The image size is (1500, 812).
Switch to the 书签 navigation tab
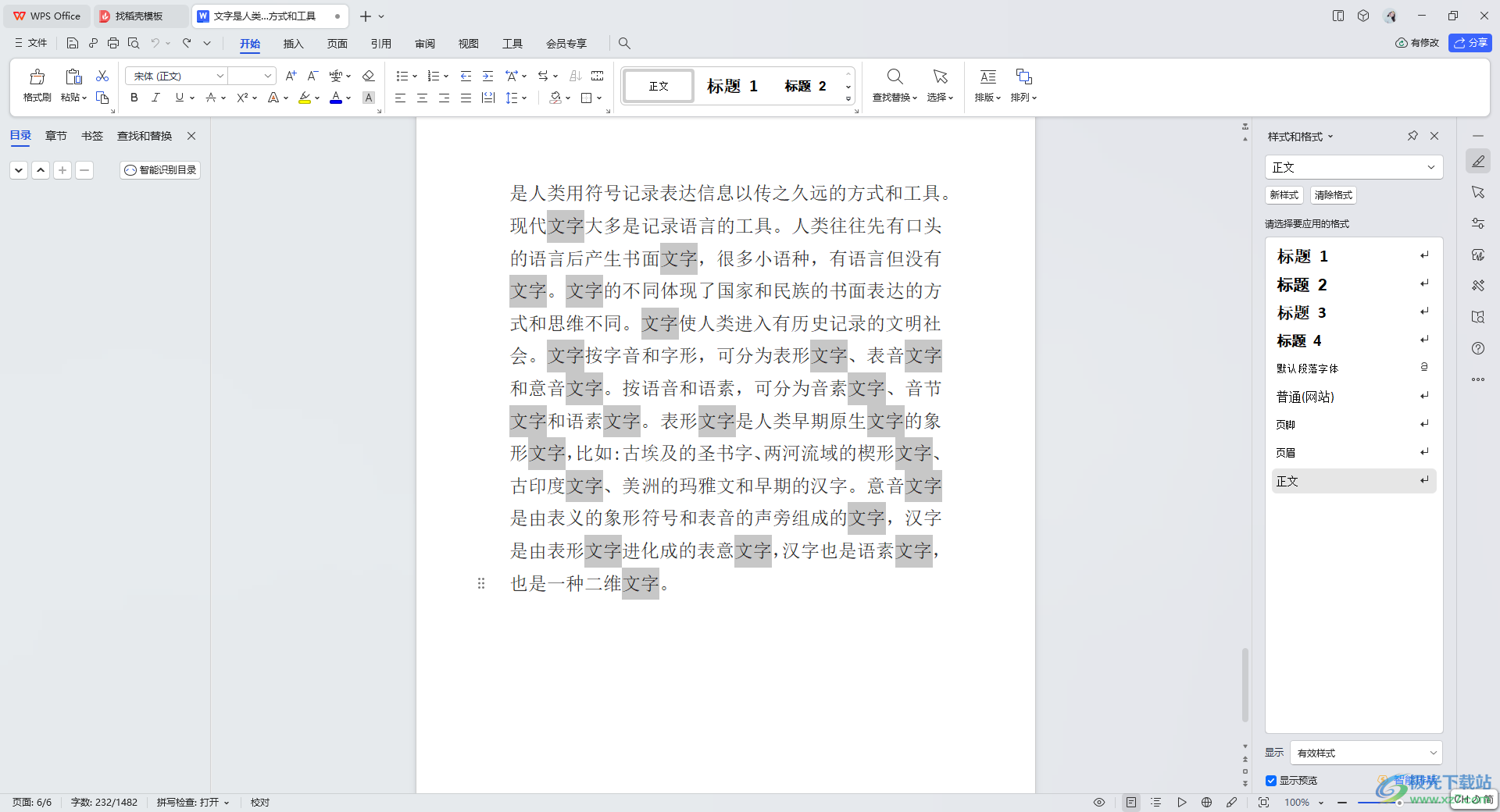click(x=92, y=136)
